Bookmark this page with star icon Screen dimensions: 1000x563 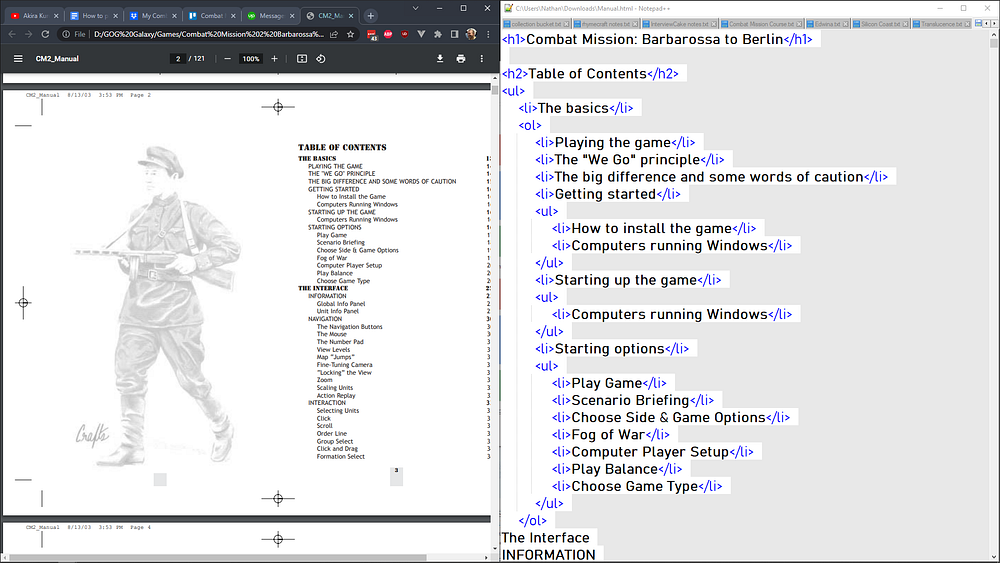pyautogui.click(x=350, y=34)
